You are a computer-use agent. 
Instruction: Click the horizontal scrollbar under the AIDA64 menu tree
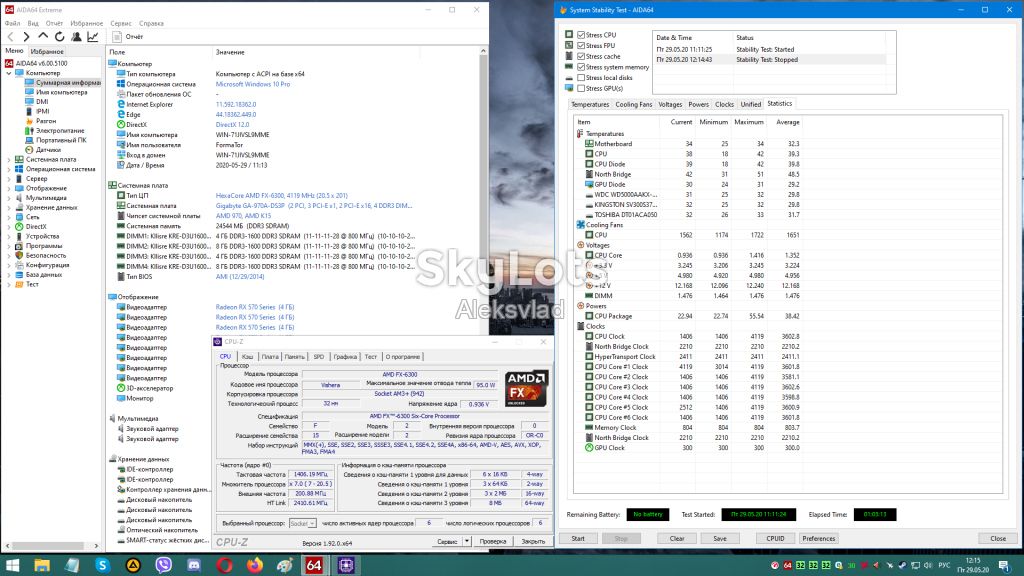click(52, 546)
